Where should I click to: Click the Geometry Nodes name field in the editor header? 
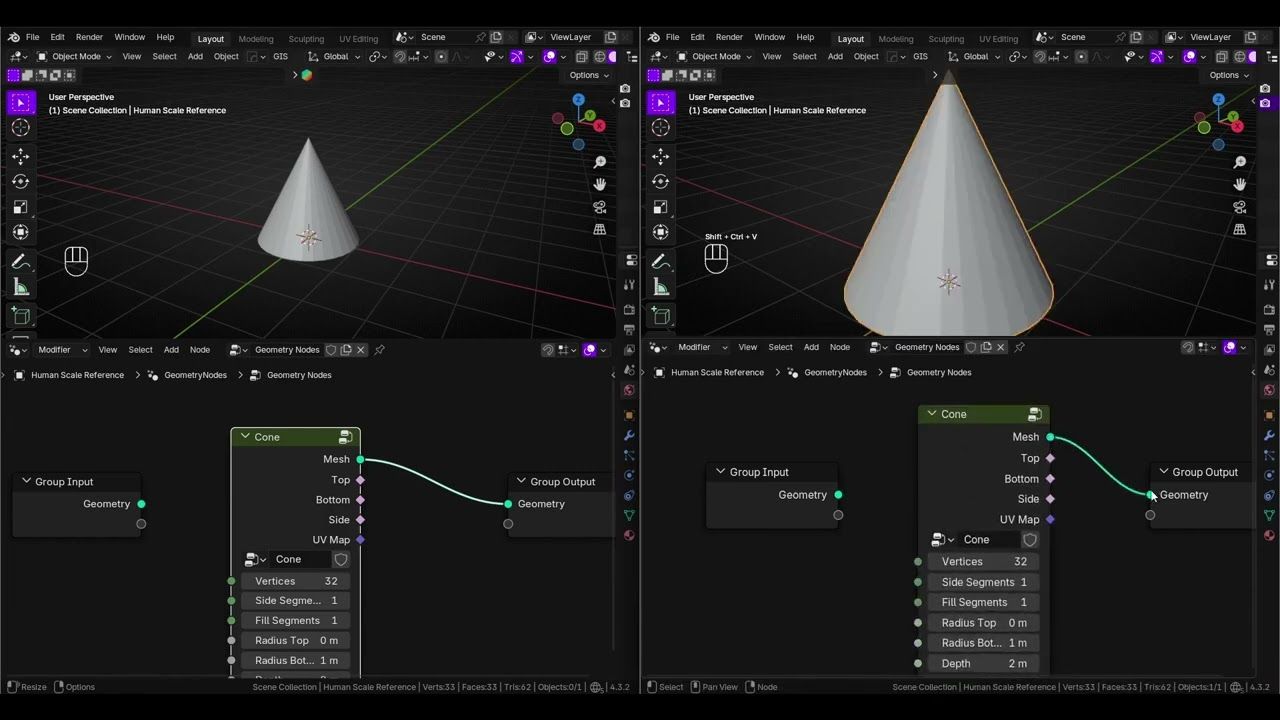click(287, 350)
